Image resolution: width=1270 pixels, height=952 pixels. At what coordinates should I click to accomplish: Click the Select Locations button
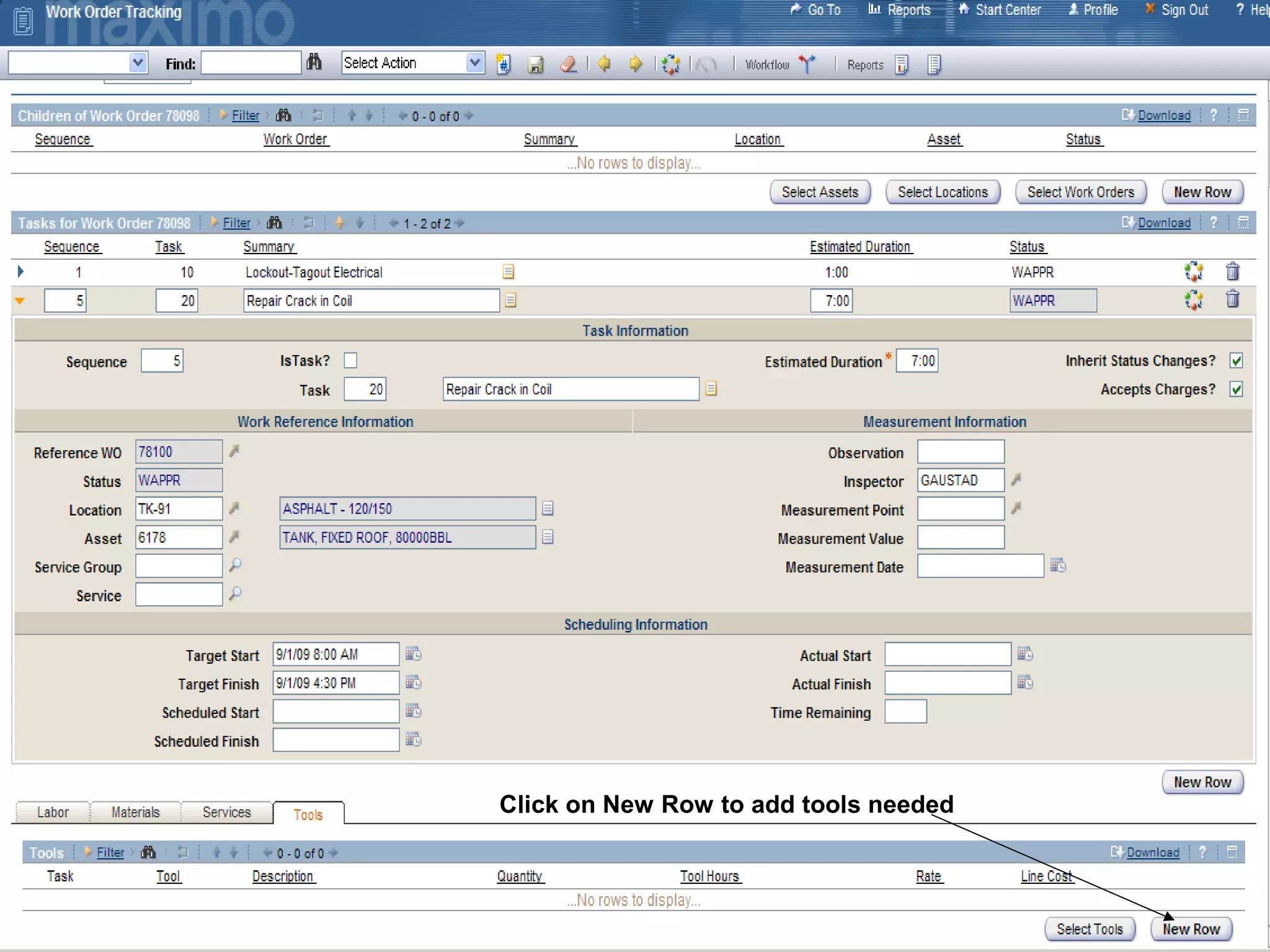click(x=943, y=192)
